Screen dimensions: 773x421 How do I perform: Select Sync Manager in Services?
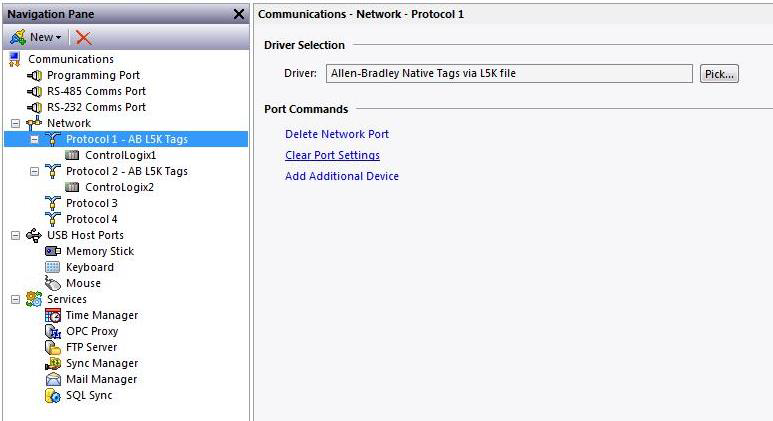tap(102, 363)
